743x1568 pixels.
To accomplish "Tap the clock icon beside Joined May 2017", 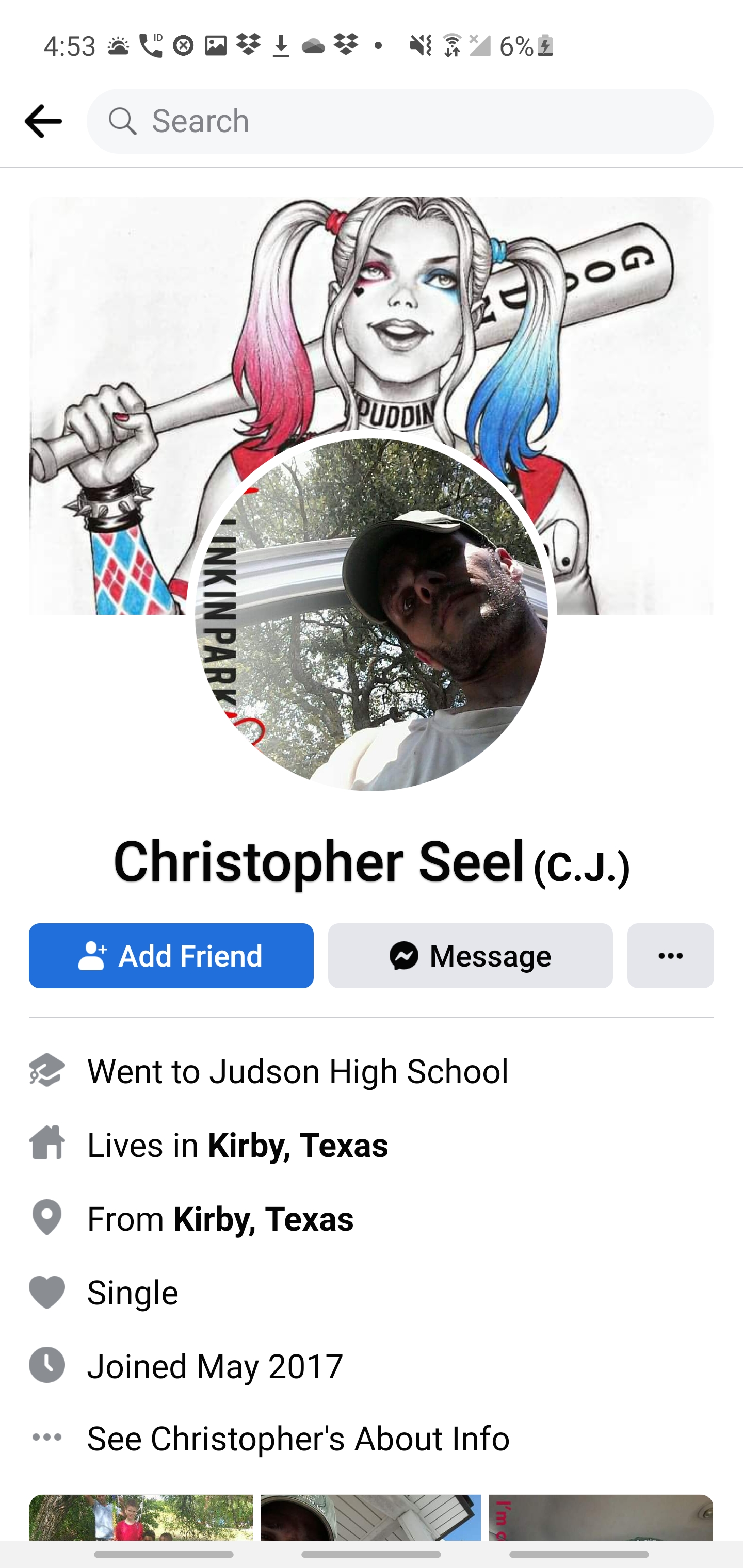I will (x=47, y=1365).
